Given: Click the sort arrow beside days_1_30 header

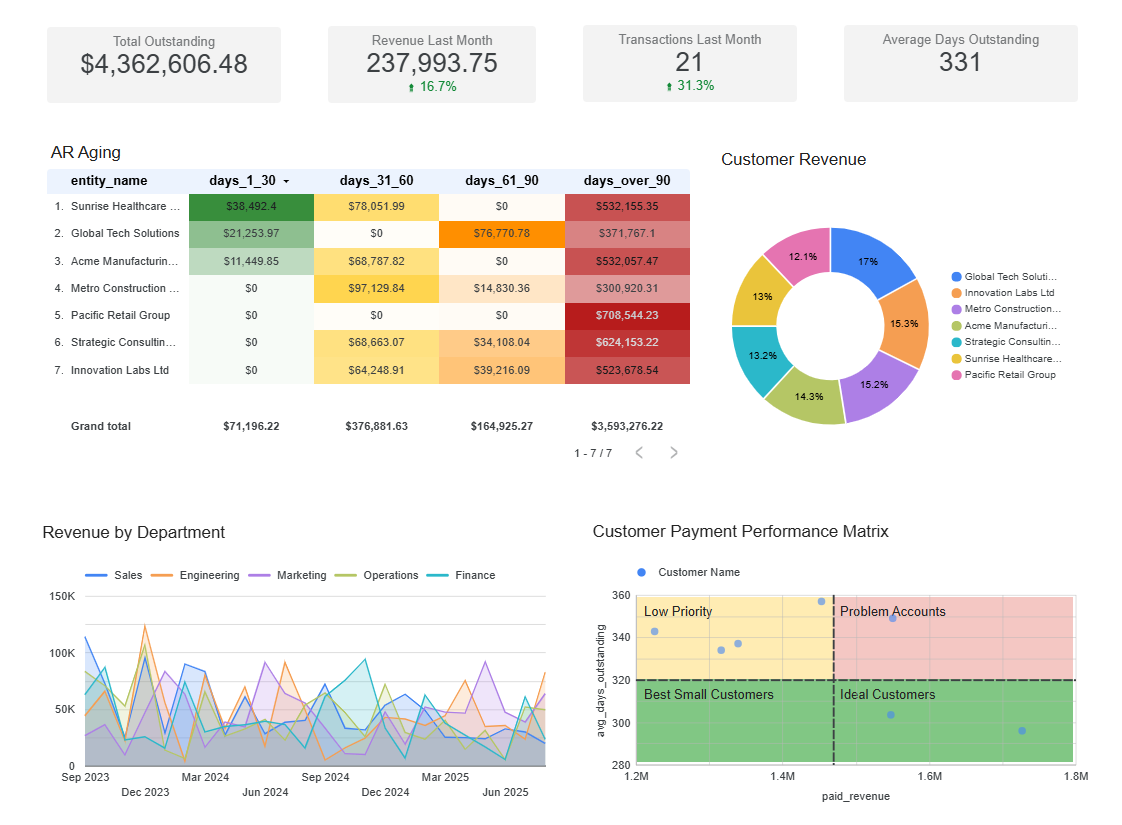Looking at the screenshot, I should (x=287, y=181).
